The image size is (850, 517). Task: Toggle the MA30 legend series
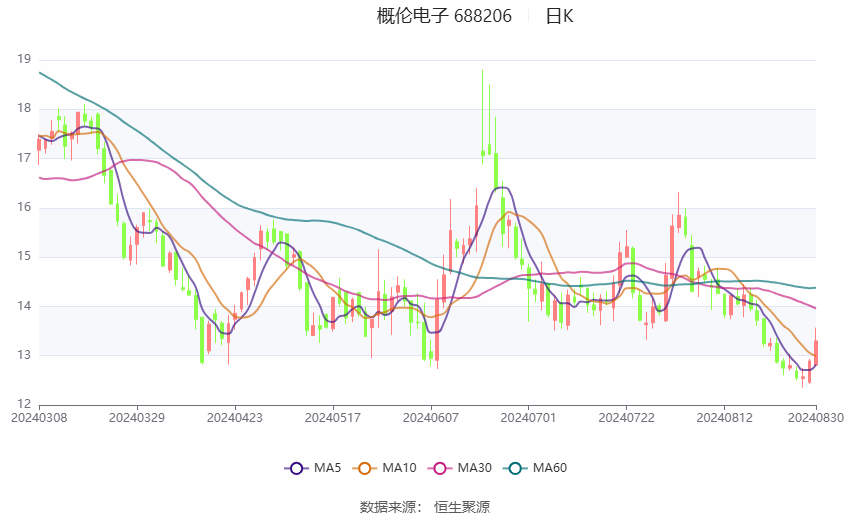click(x=460, y=468)
